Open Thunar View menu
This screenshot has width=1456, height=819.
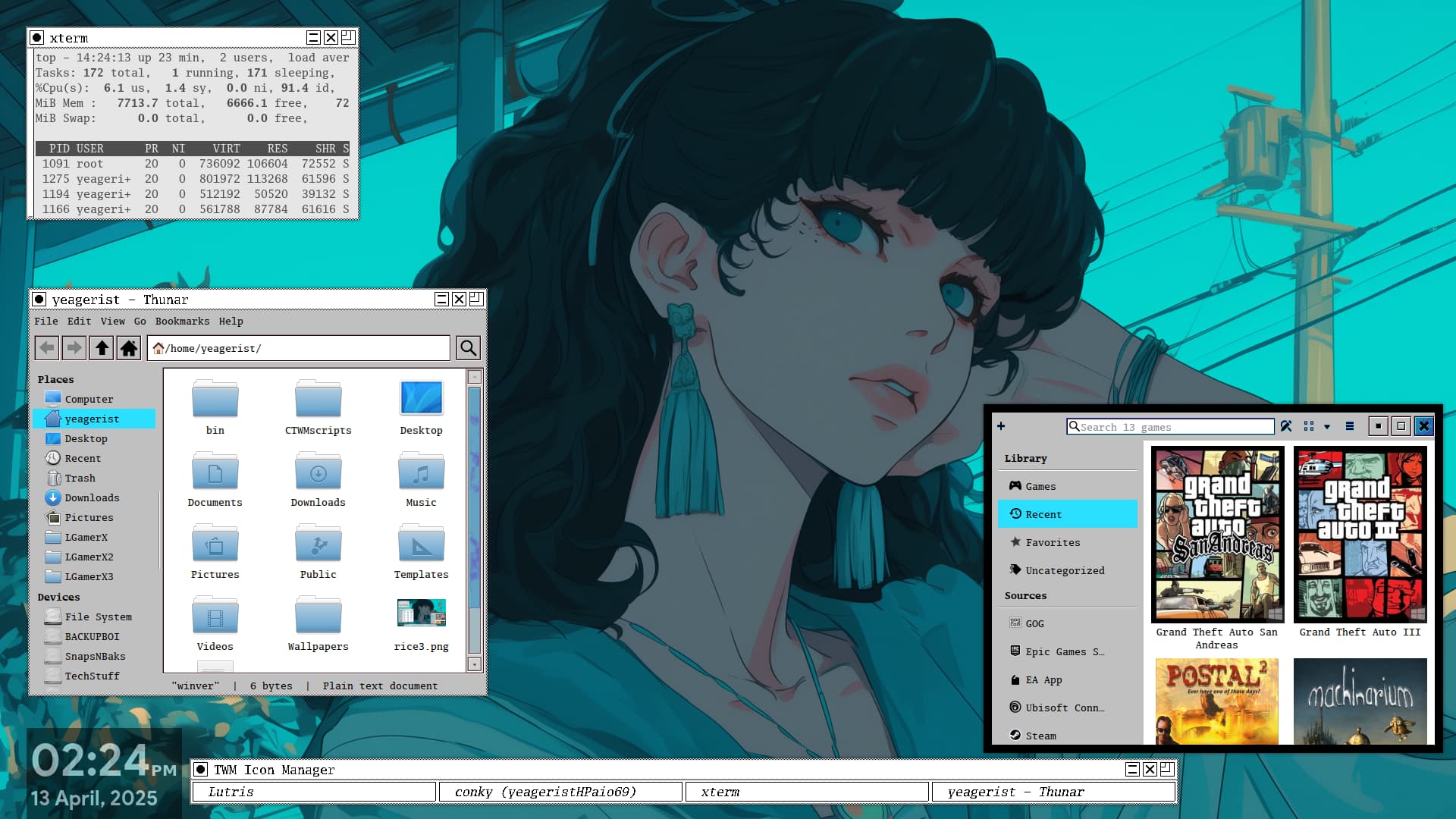(x=112, y=321)
